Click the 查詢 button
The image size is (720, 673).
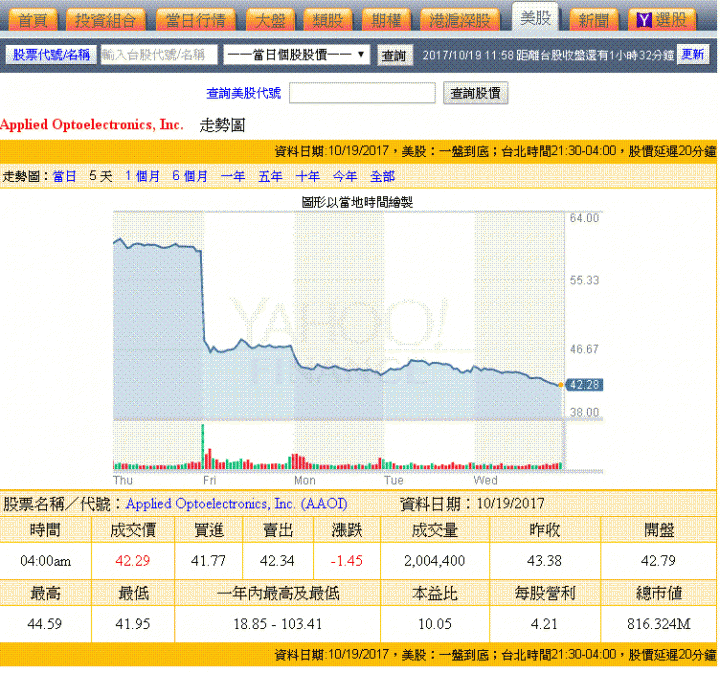tap(394, 55)
